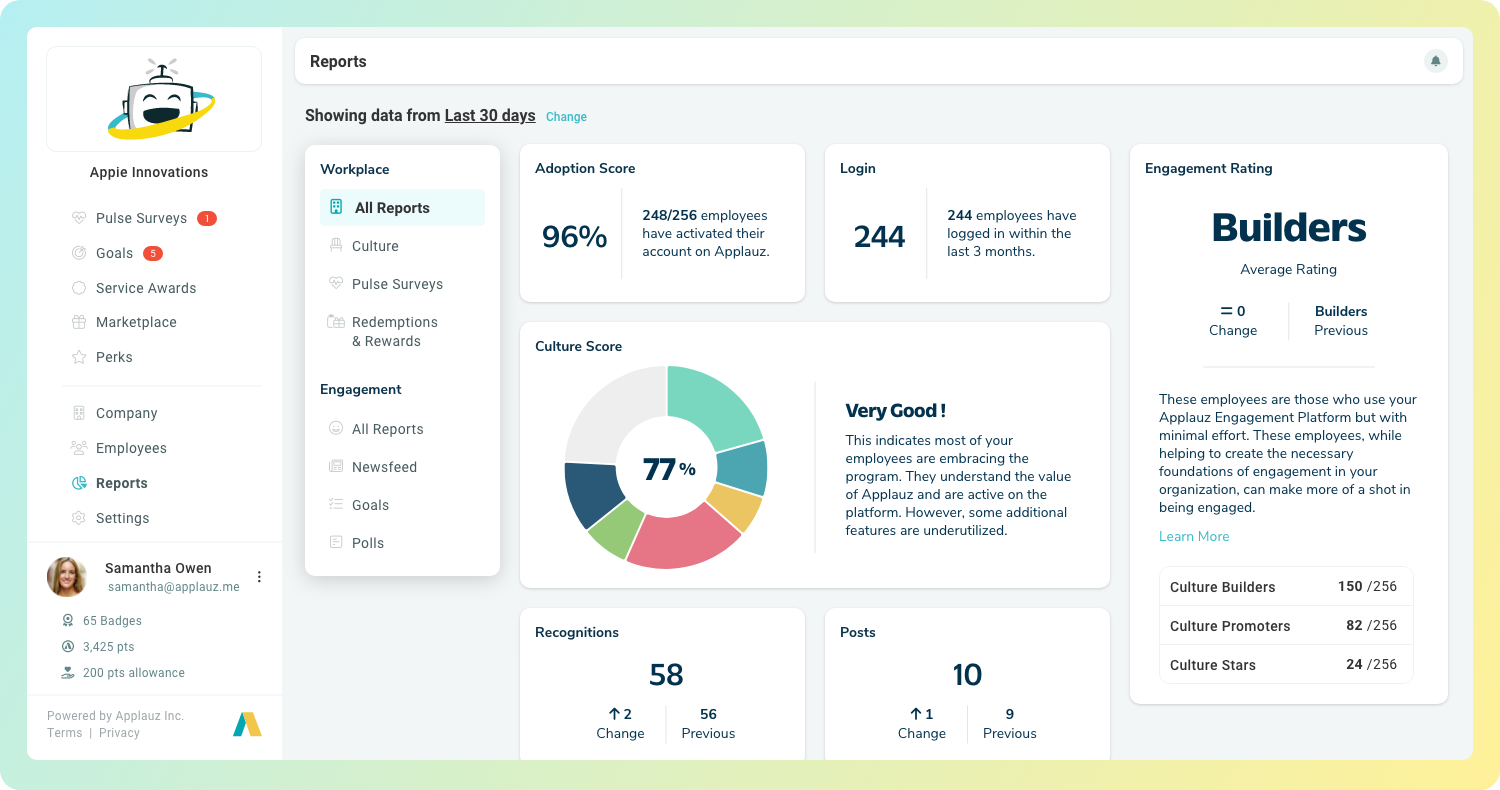Click the Change date range link
Image resolution: width=1500 pixels, height=790 pixels.
[566, 117]
